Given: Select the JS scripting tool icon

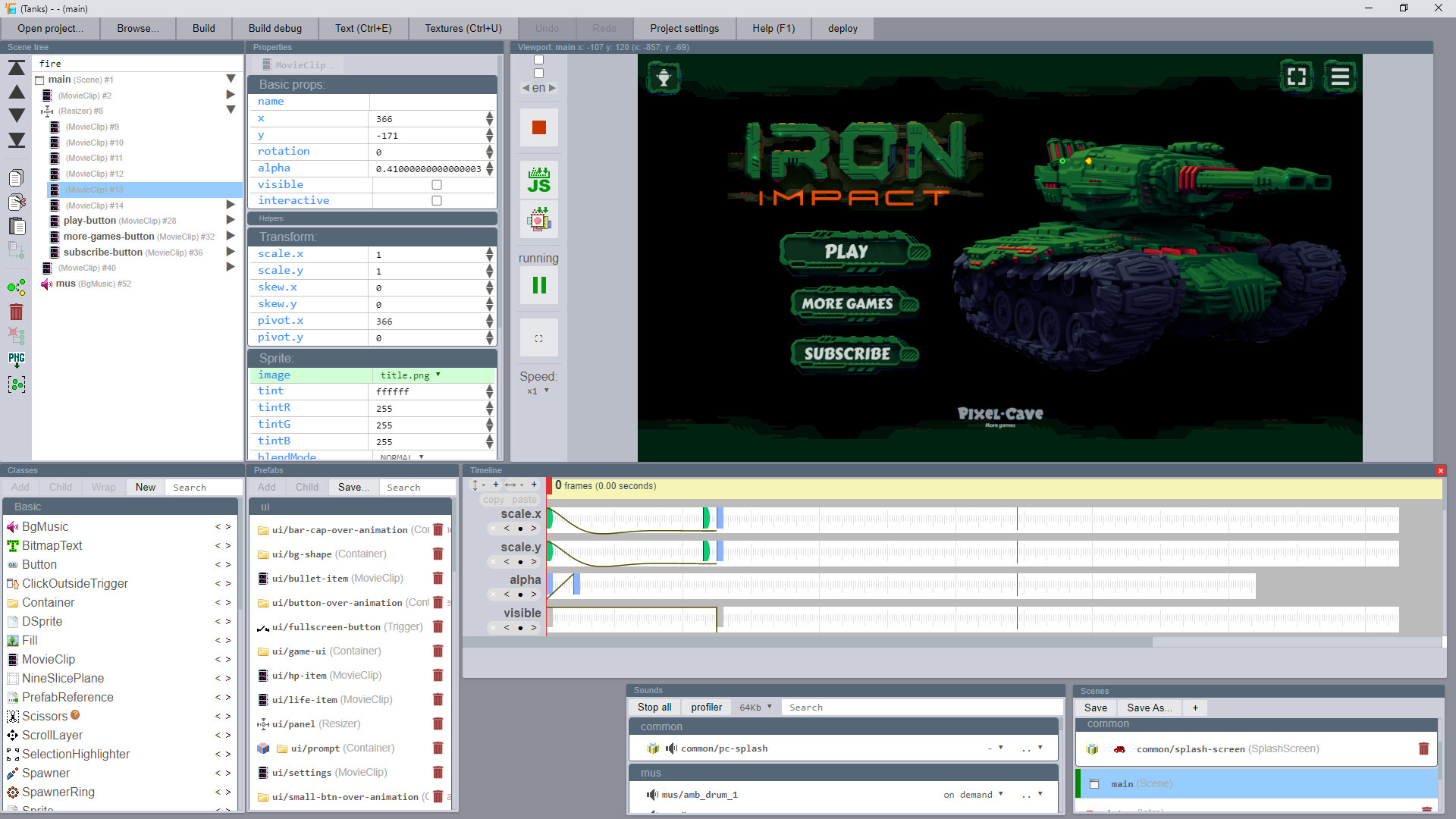Looking at the screenshot, I should (x=538, y=180).
